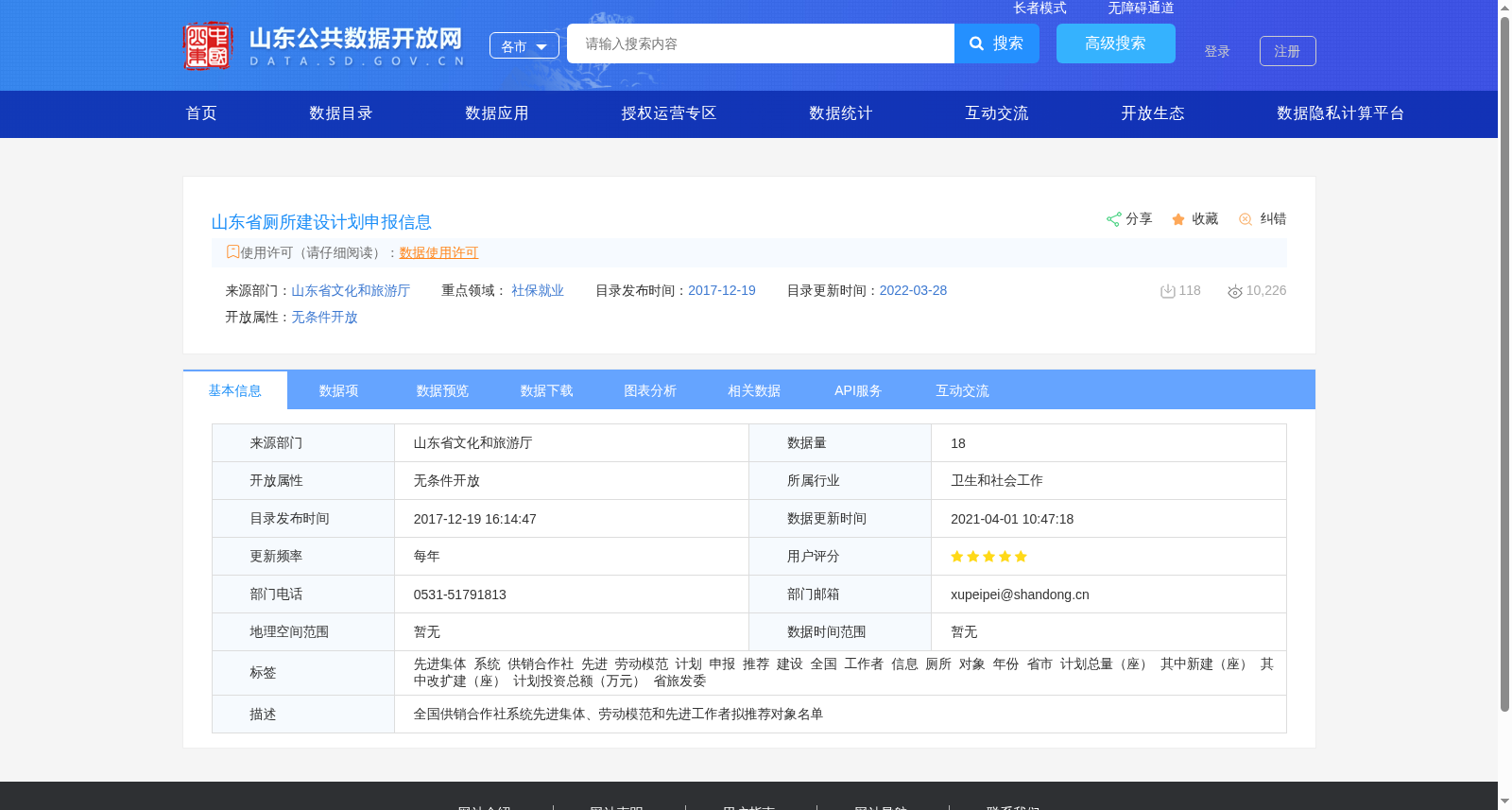The height and width of the screenshot is (810, 1512).
Task: Click the 注册 register button
Action: 1288,51
